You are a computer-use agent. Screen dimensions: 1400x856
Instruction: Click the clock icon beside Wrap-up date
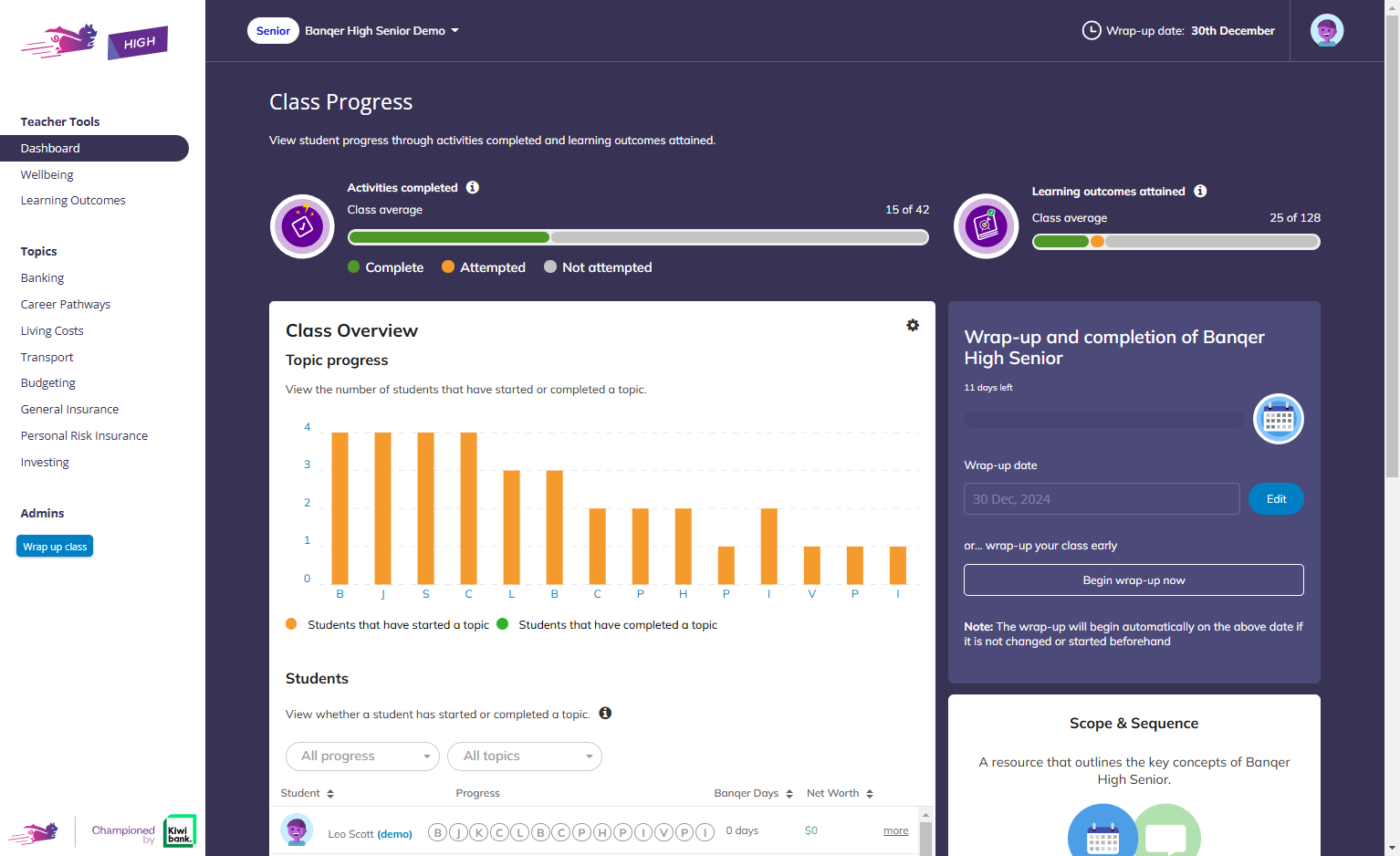pos(1092,30)
